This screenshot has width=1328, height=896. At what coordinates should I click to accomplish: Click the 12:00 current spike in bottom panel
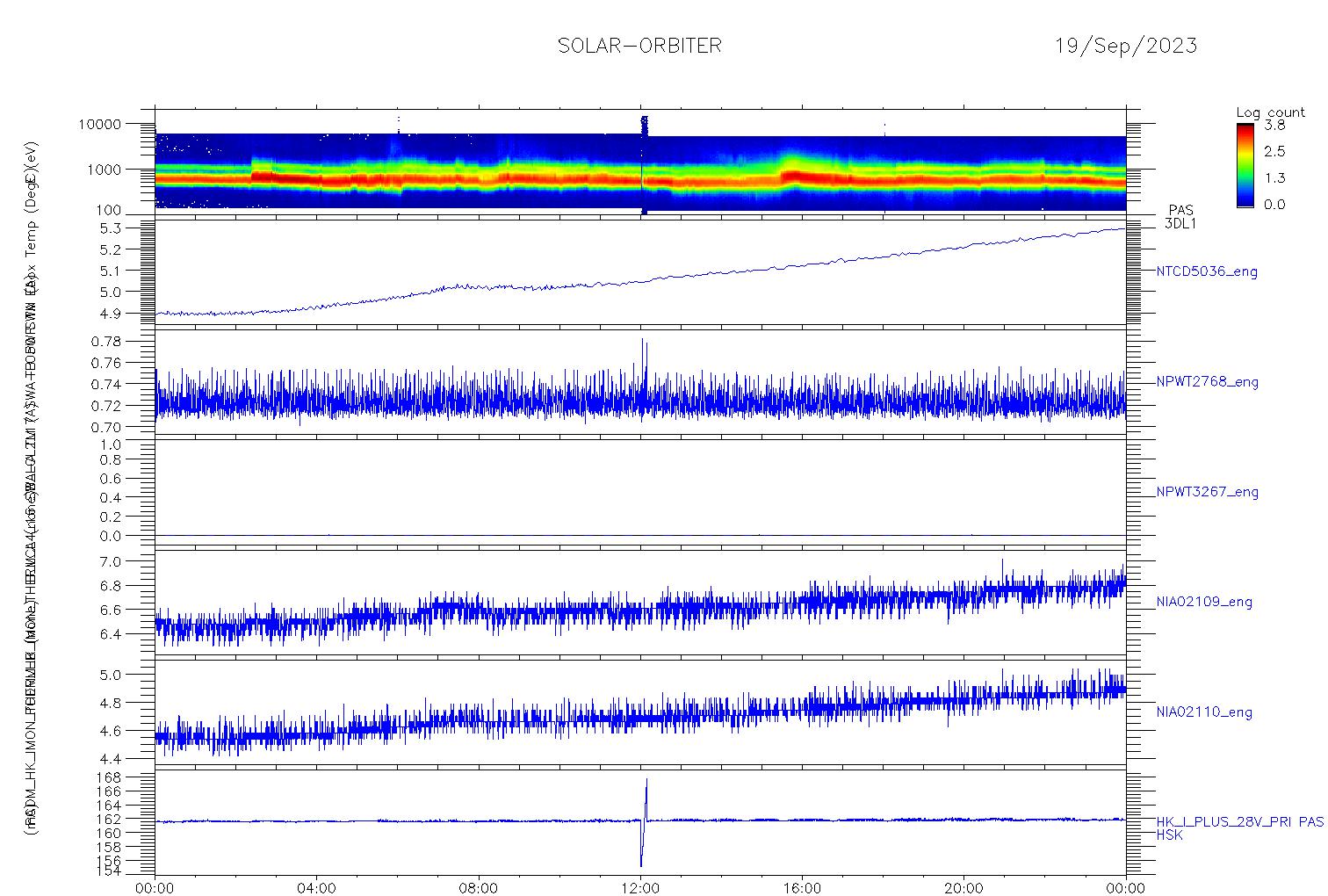click(x=644, y=822)
